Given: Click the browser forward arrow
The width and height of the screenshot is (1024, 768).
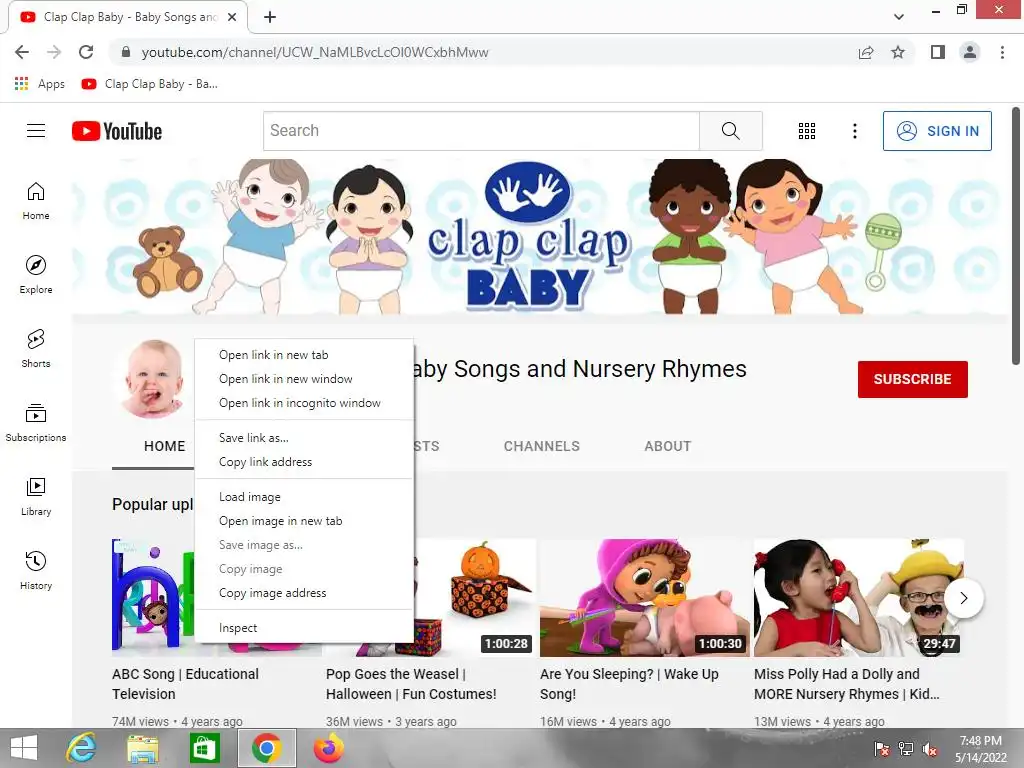Looking at the screenshot, I should (54, 52).
